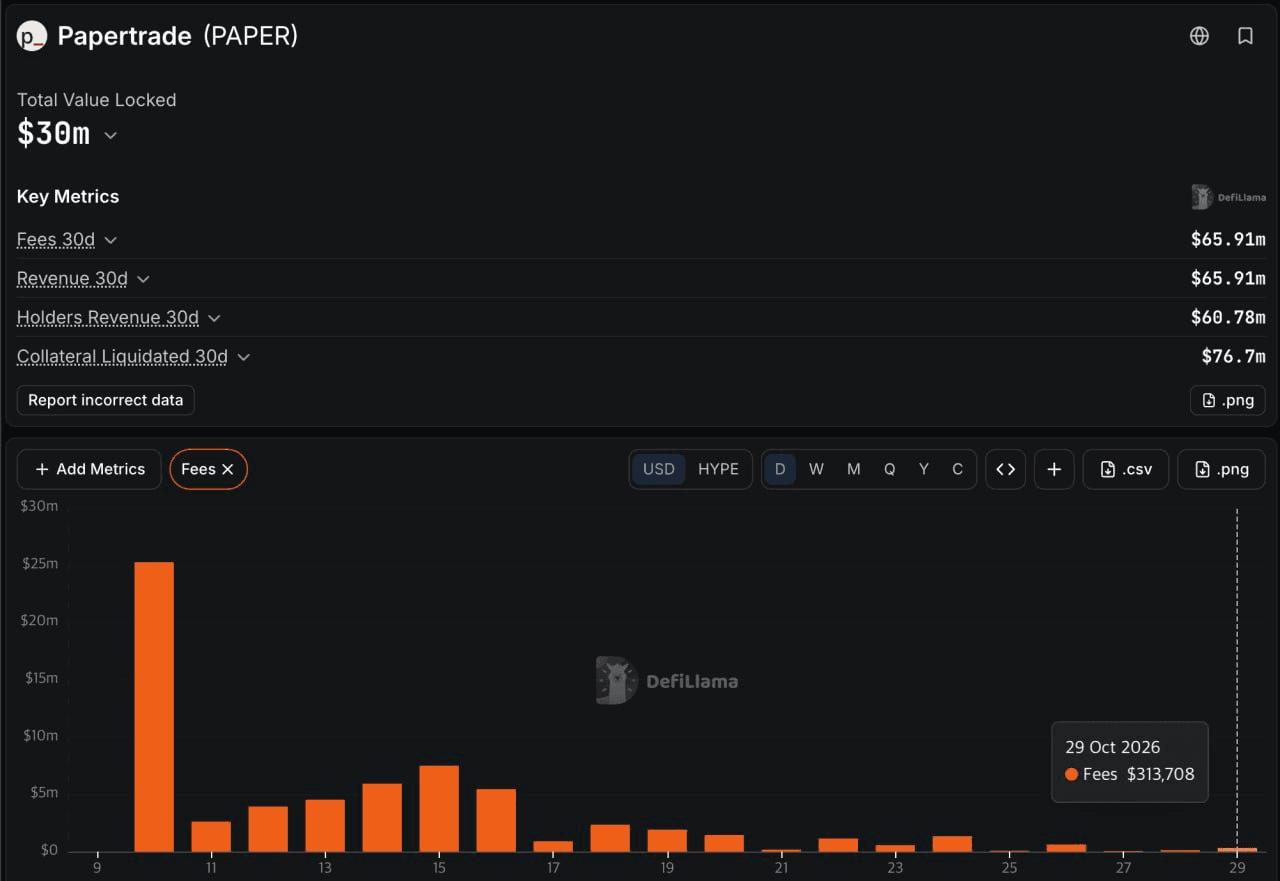Click the $65.91m Fees 30d value

coord(1228,240)
